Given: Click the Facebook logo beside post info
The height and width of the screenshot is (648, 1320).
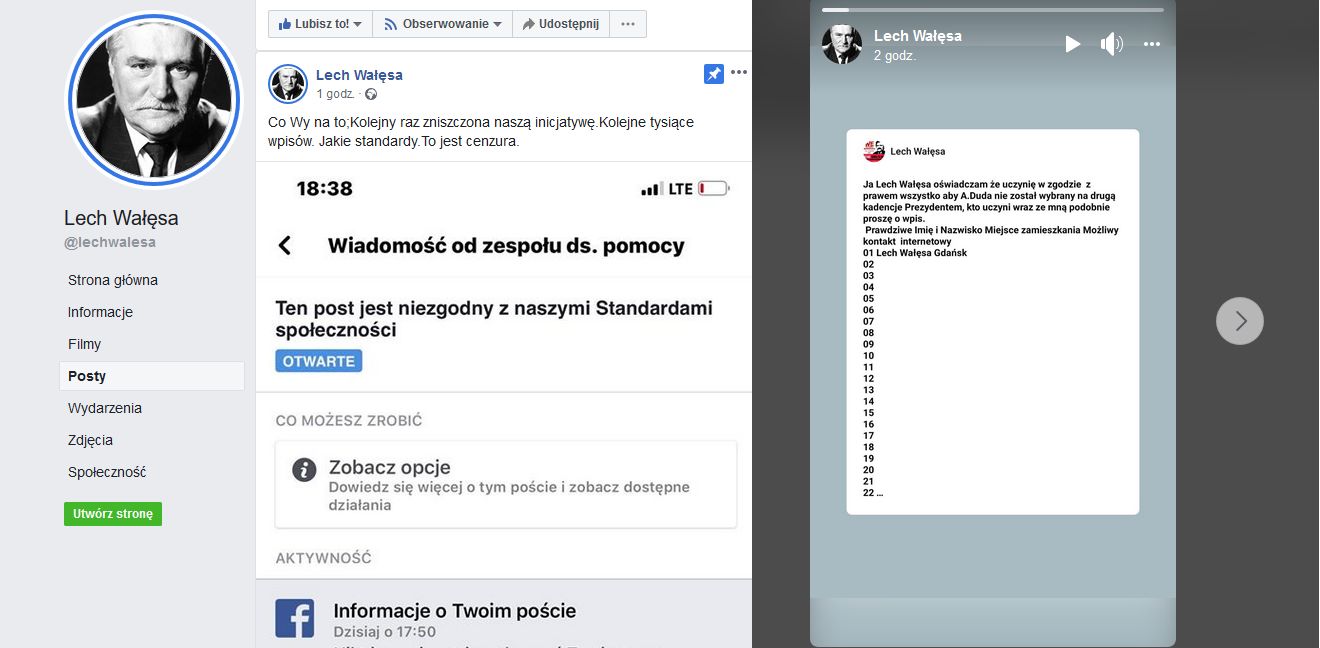Looking at the screenshot, I should click(295, 619).
